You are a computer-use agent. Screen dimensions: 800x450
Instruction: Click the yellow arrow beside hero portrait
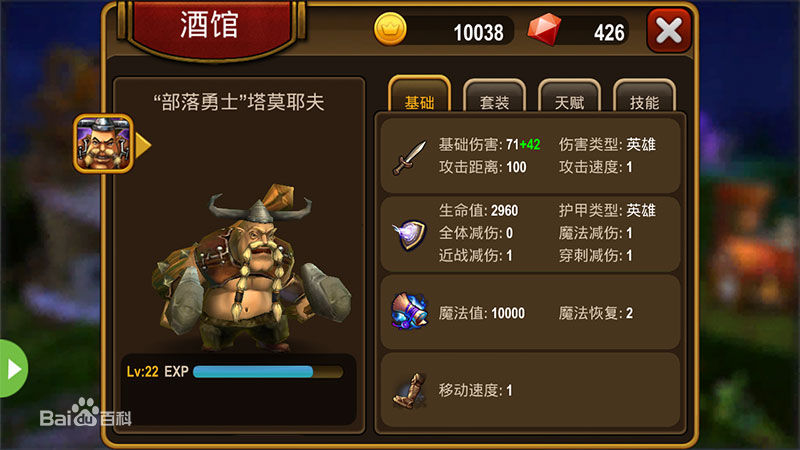click(143, 145)
